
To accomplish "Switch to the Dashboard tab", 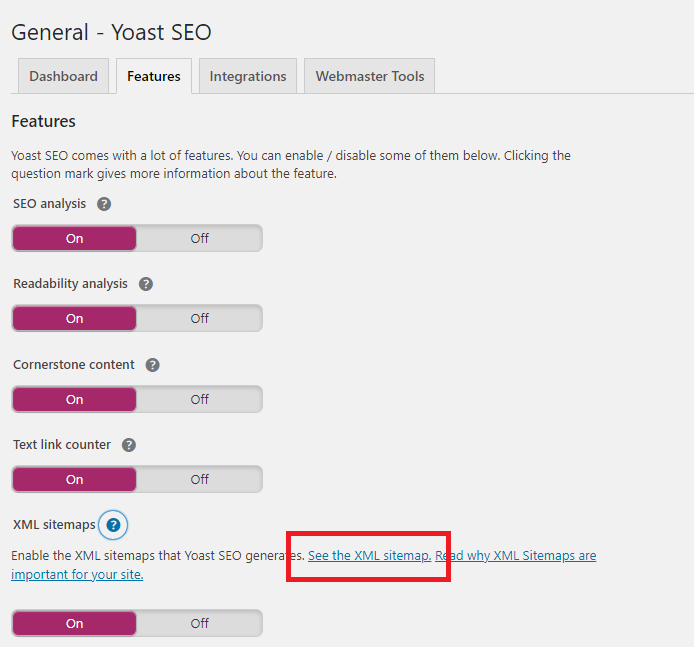I will click(63, 76).
